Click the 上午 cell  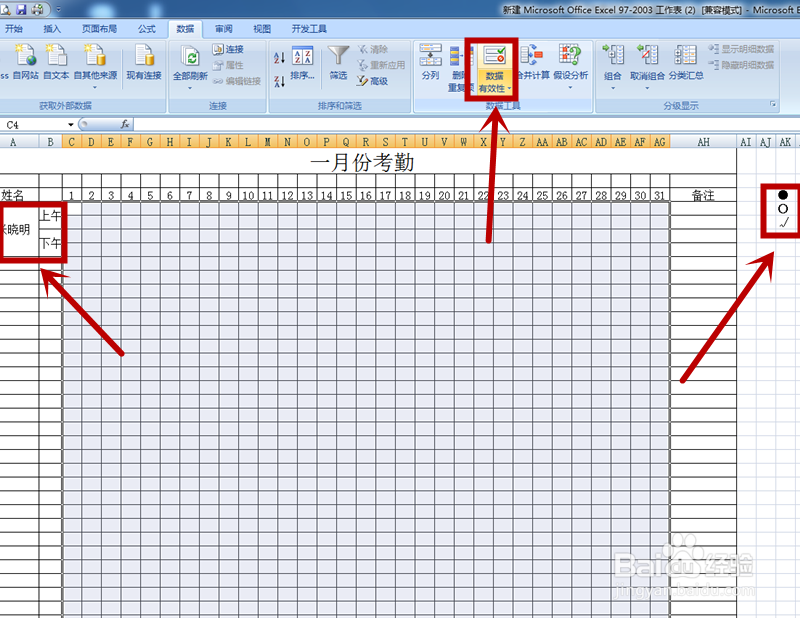click(51, 215)
